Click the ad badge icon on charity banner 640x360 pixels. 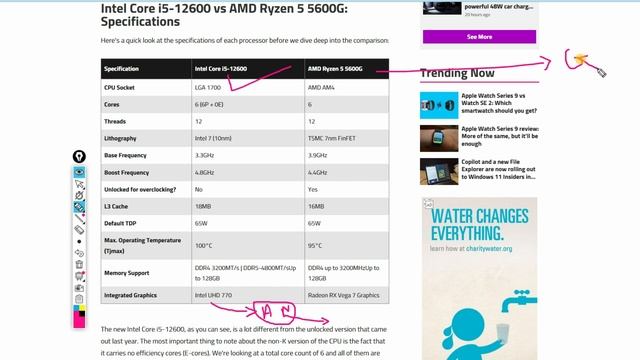428,204
